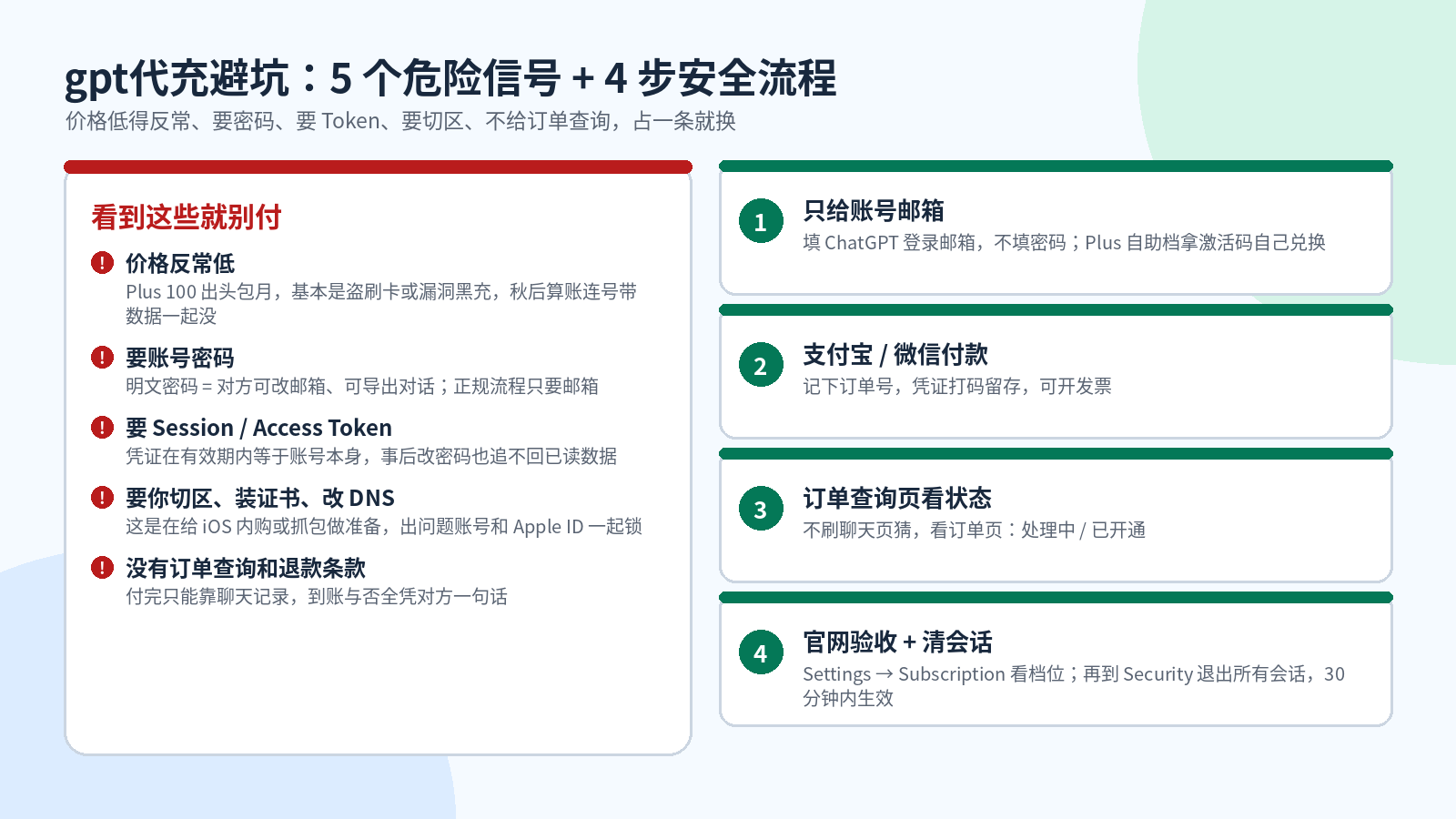Click the green step 2 circle
Image resolution: width=1456 pixels, height=819 pixels.
[761, 365]
